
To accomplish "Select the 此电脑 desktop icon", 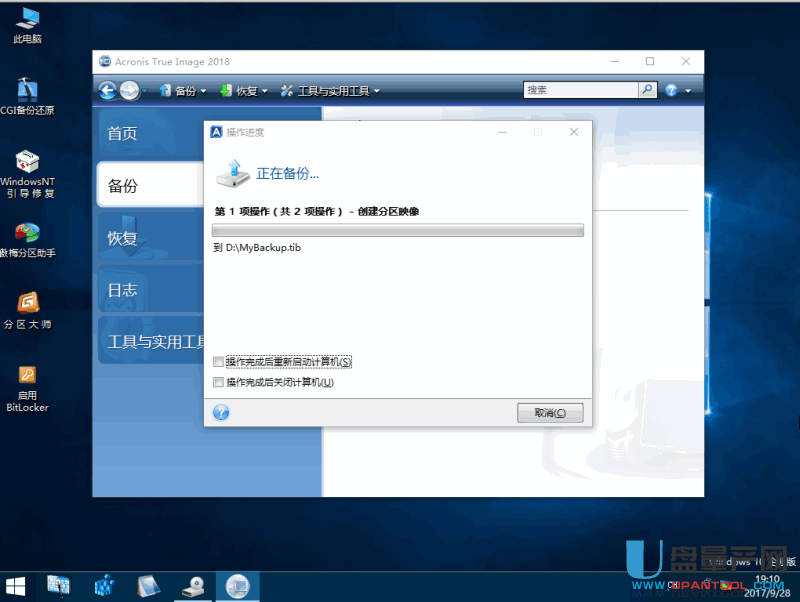I will [28, 26].
